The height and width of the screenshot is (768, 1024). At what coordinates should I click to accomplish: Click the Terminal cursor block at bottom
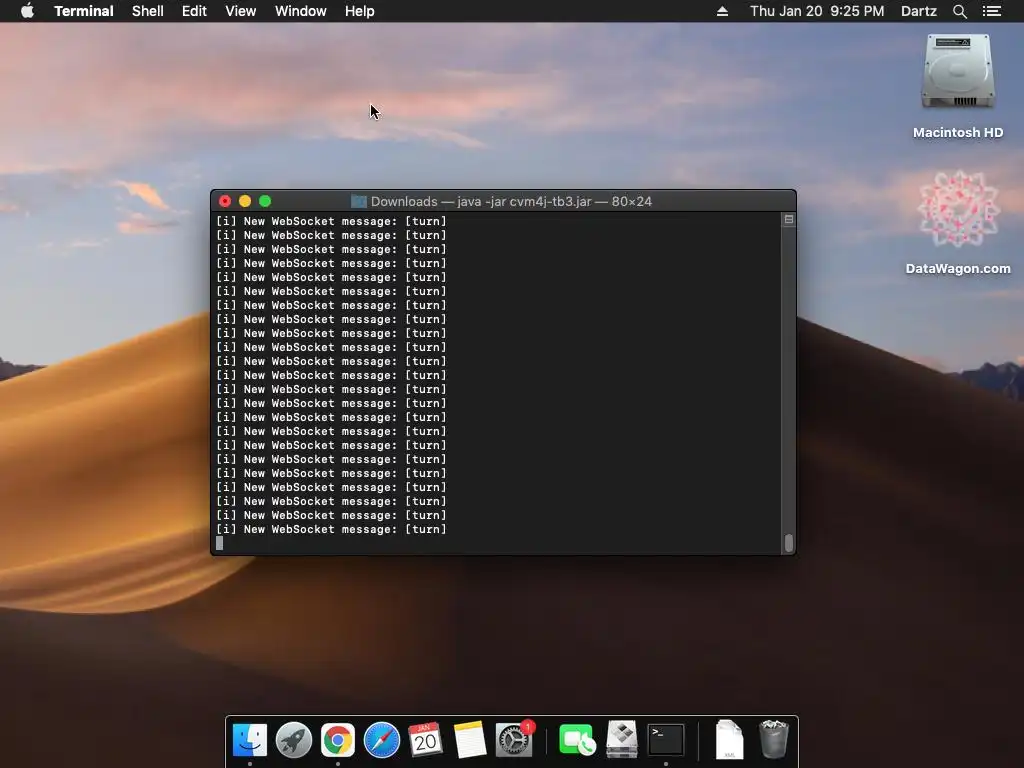(x=219, y=543)
